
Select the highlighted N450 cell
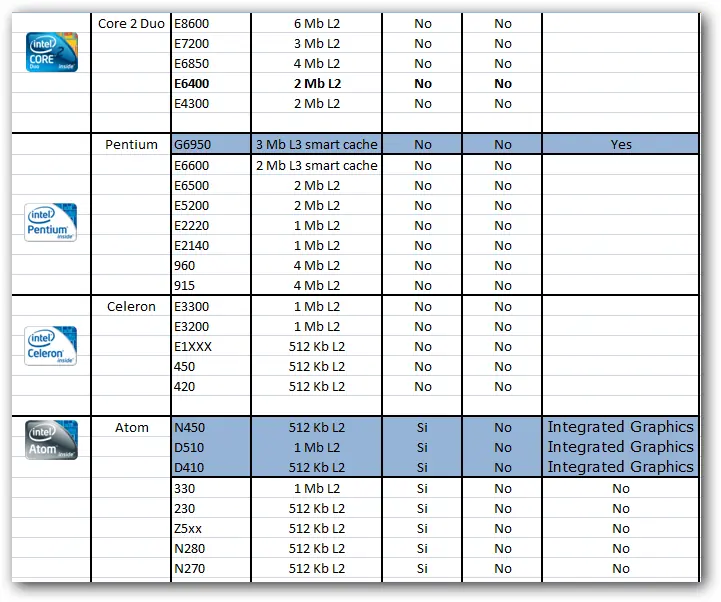tap(211, 427)
